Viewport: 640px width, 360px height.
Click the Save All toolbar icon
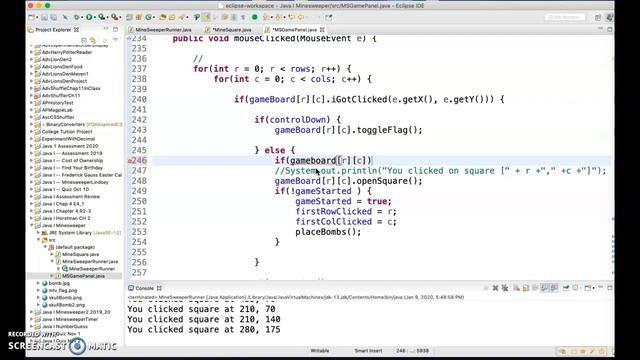53,17
